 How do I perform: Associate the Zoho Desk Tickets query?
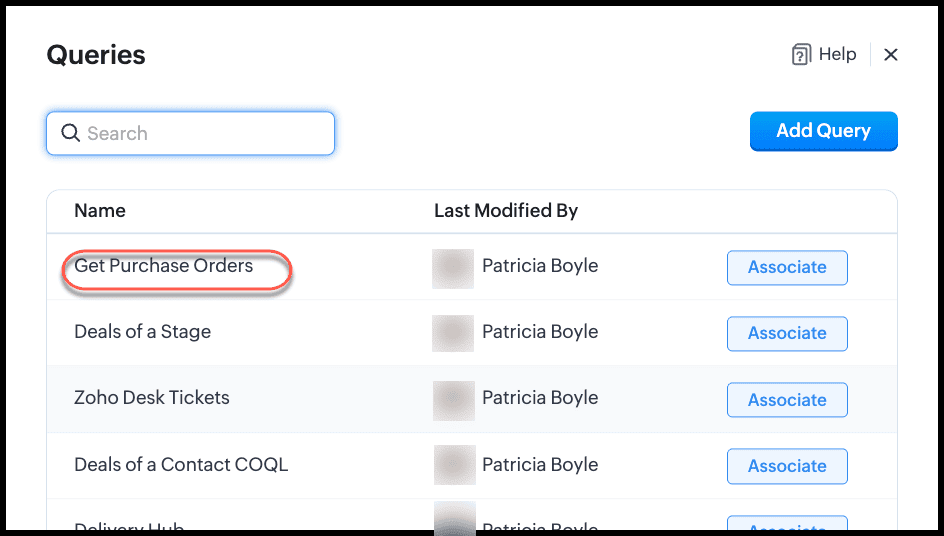coord(787,400)
